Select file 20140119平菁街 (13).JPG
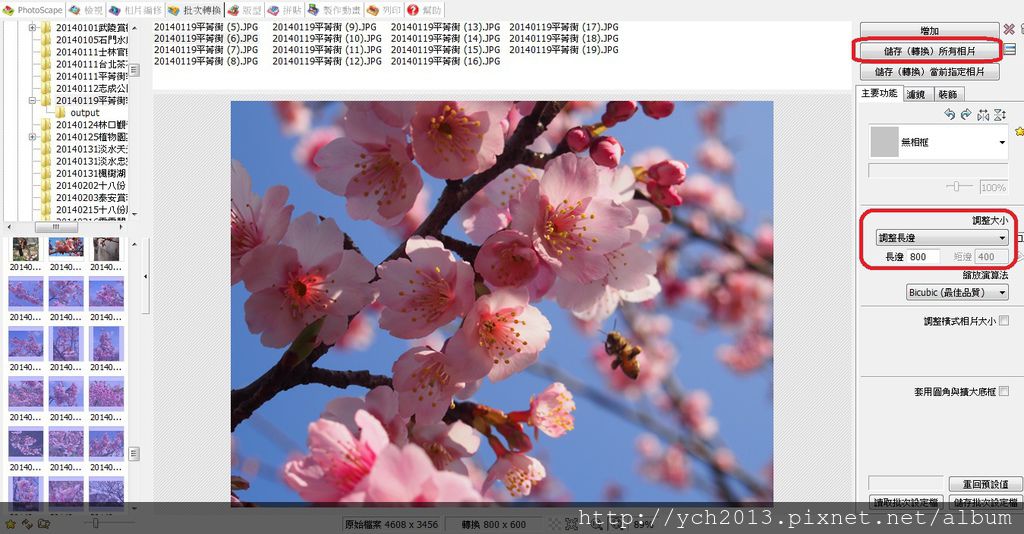The image size is (1024, 534). 445,27
